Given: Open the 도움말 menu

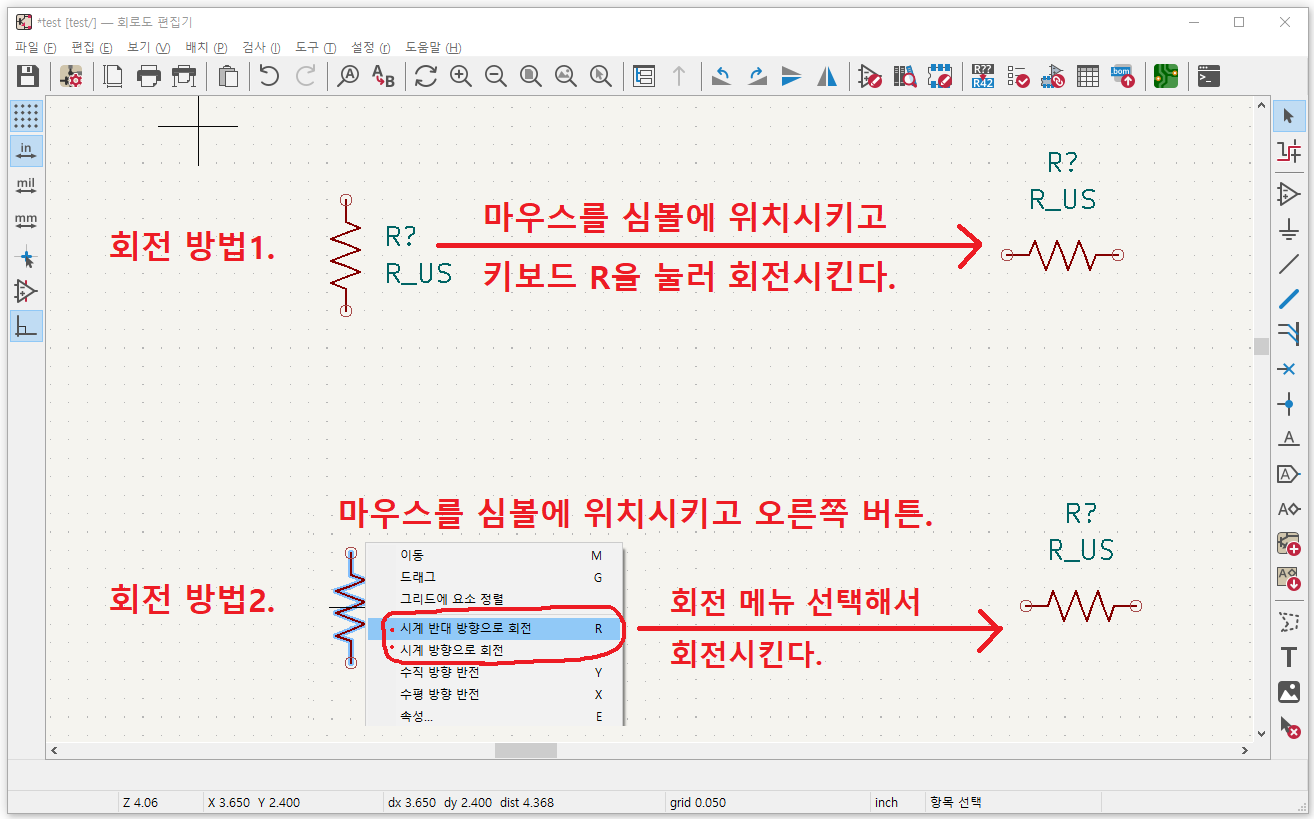Looking at the screenshot, I should [x=433, y=47].
